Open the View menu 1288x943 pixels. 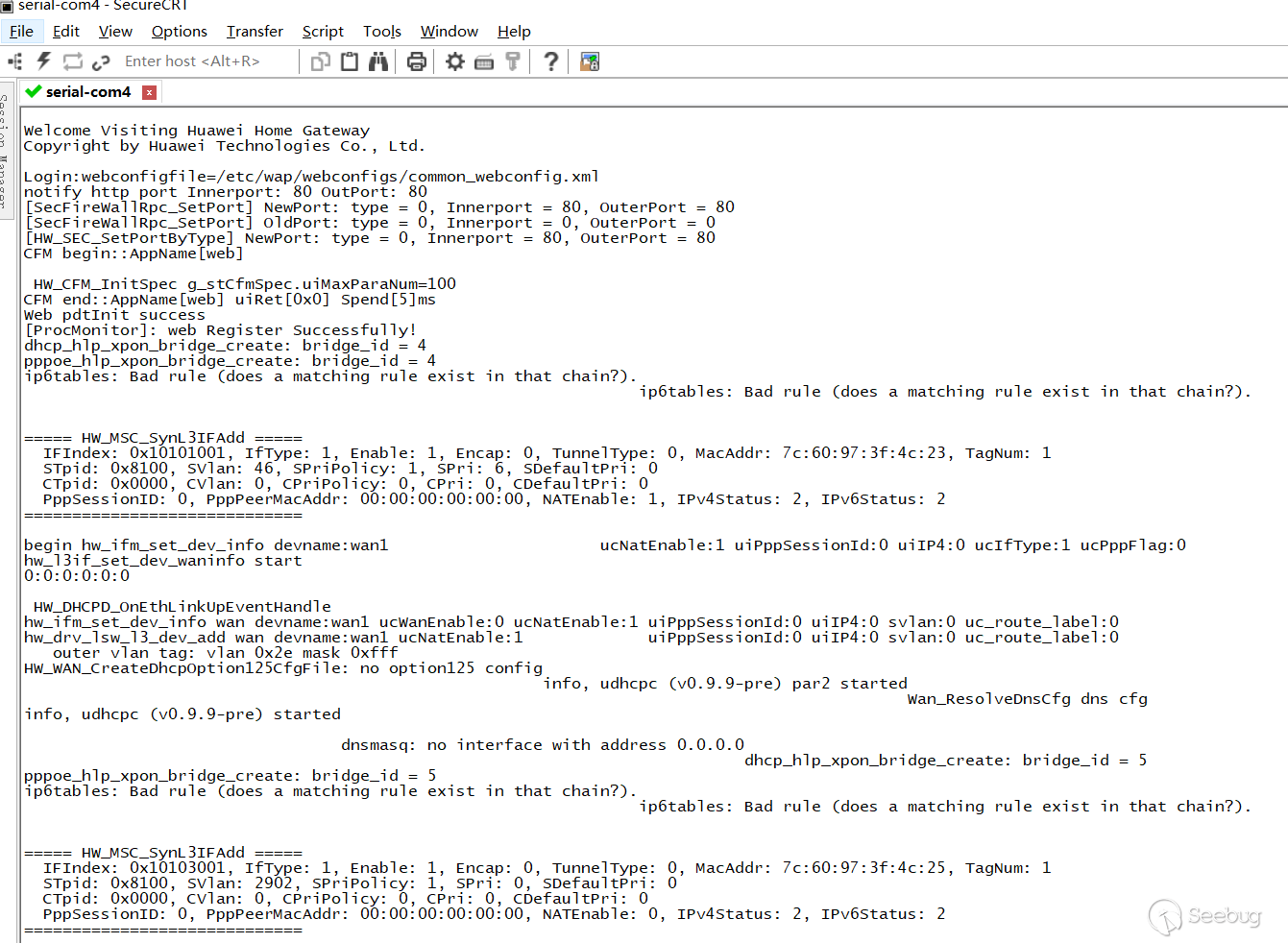(115, 32)
